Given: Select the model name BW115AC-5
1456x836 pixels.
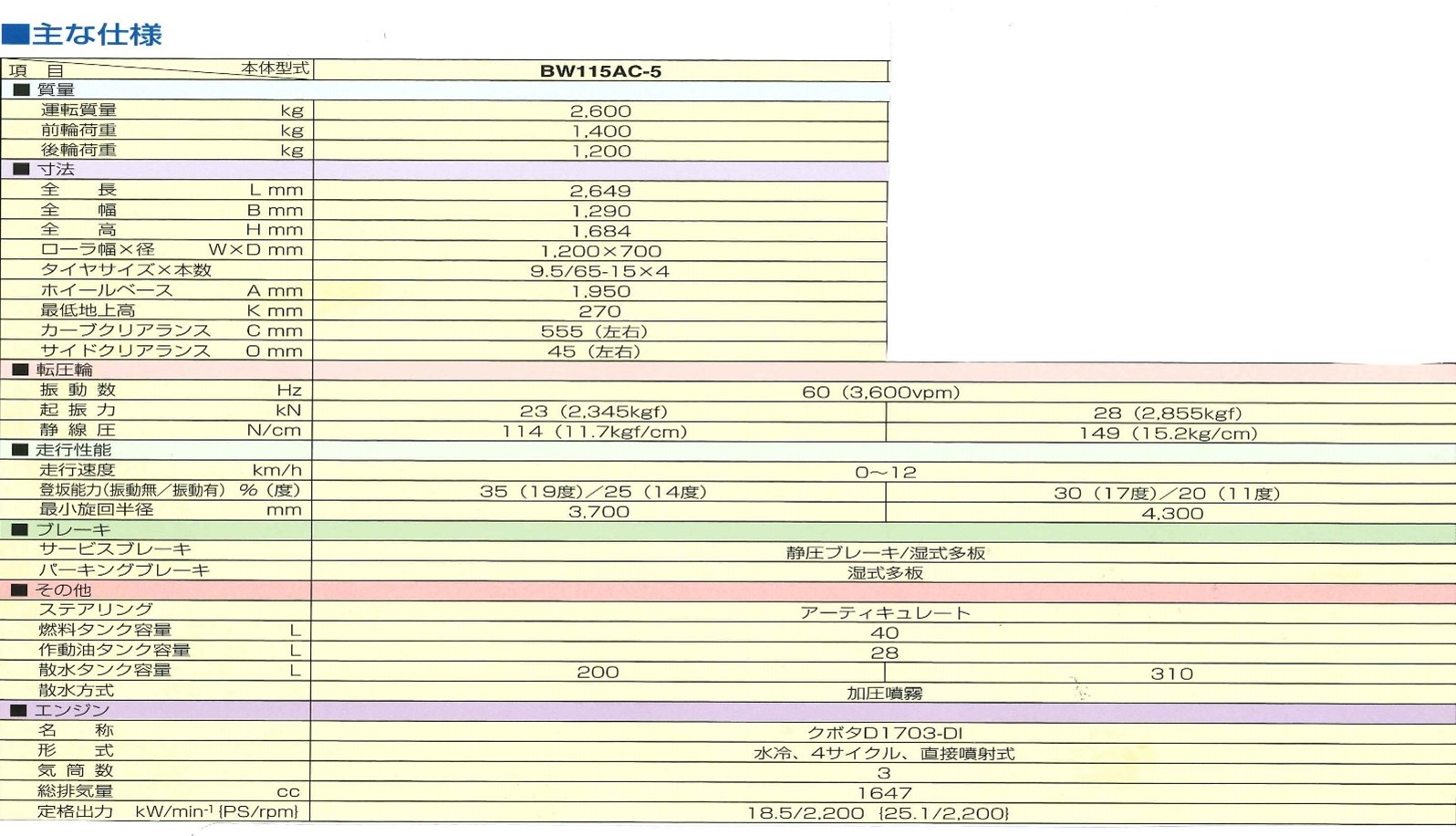Looking at the screenshot, I should coord(600,71).
